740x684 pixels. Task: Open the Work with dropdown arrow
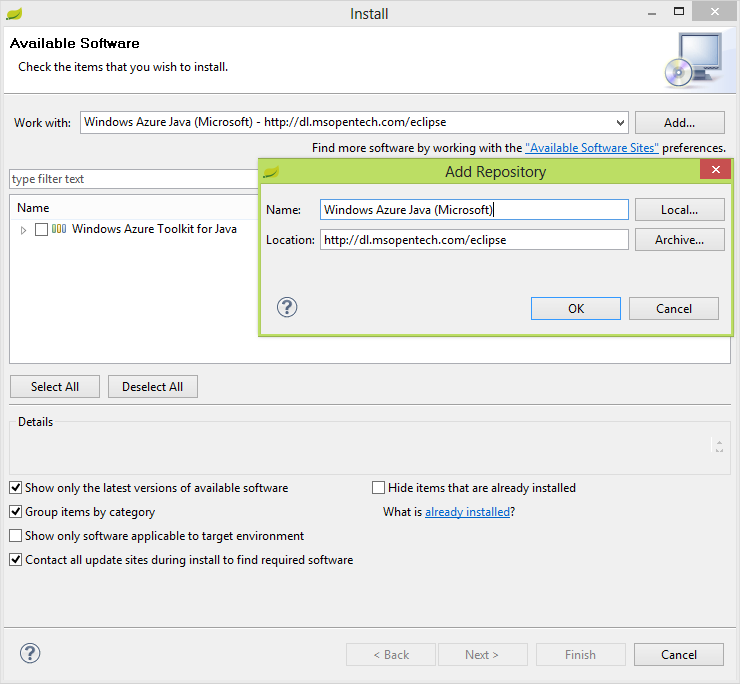click(620, 123)
